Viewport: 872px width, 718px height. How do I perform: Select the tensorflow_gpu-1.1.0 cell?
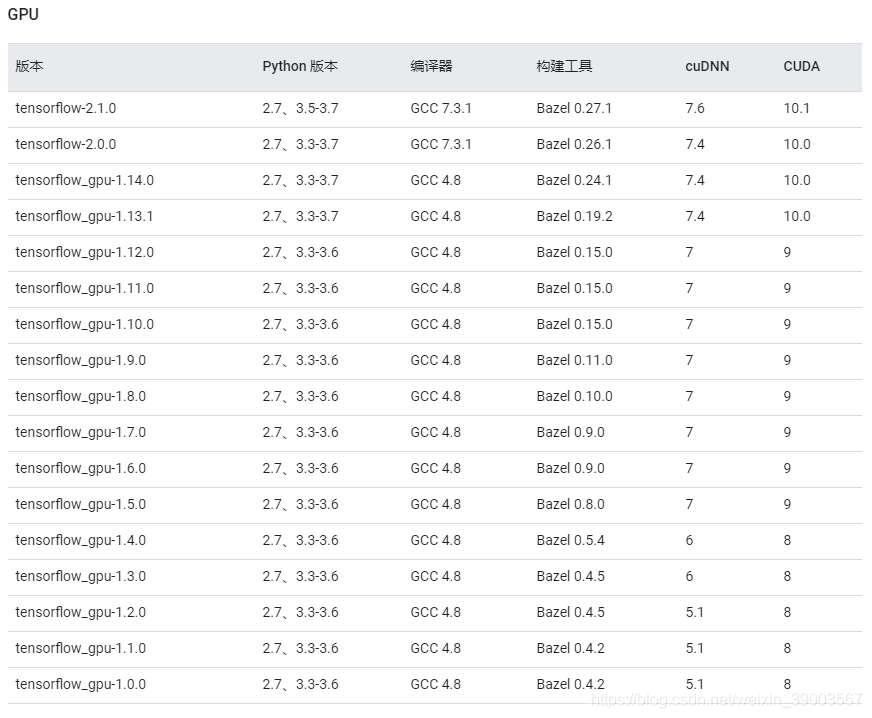[x=81, y=648]
